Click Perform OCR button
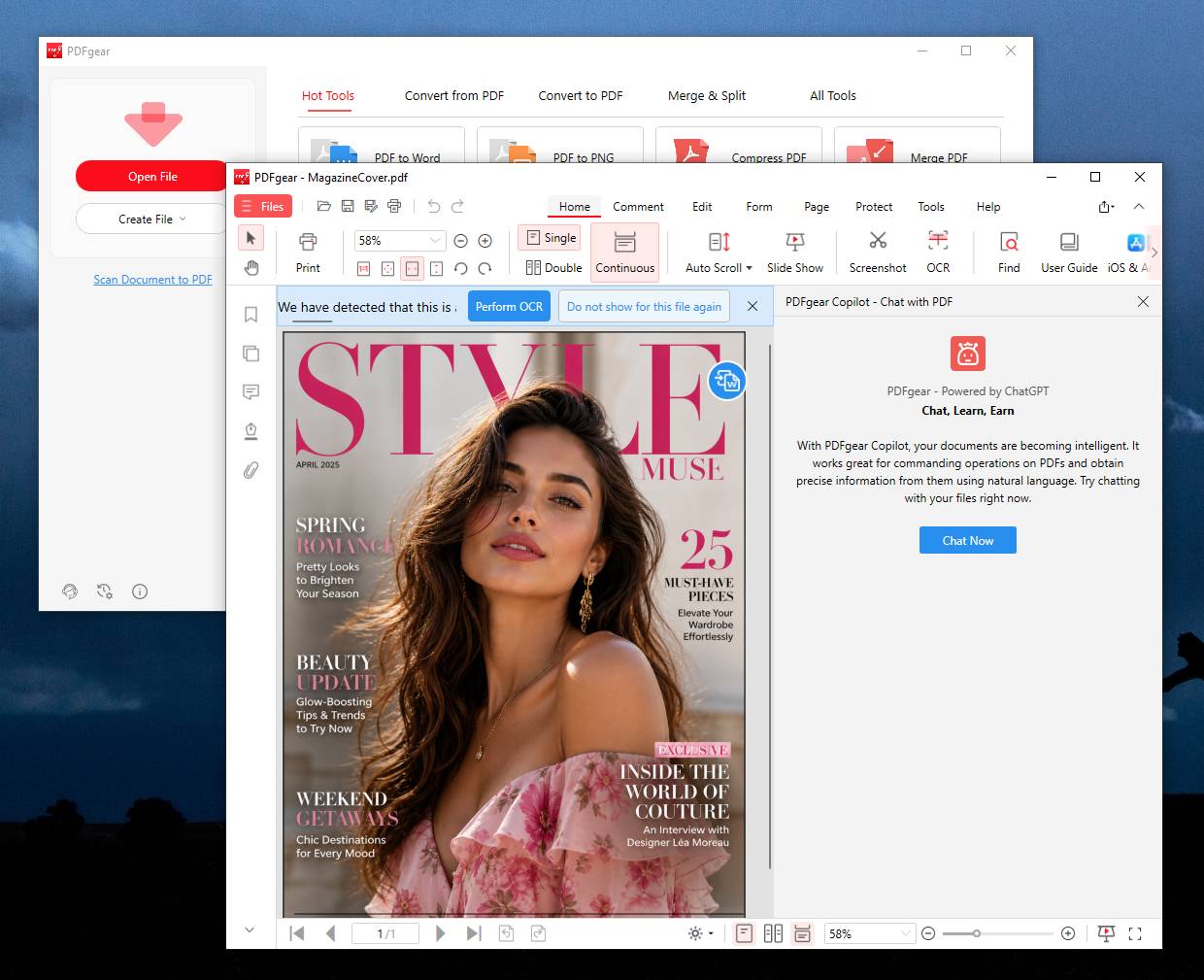Viewport: 1204px width, 980px height. [x=509, y=306]
